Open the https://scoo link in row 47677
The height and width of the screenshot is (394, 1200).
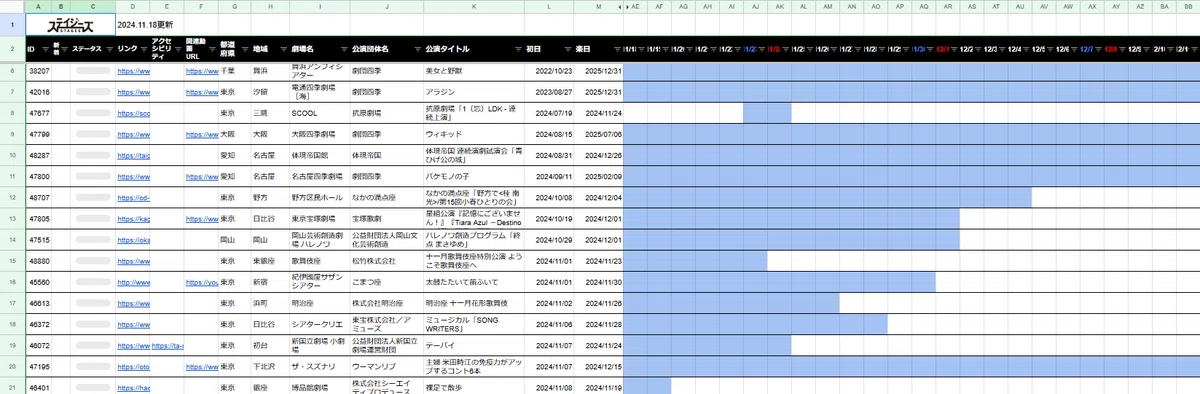pos(133,113)
